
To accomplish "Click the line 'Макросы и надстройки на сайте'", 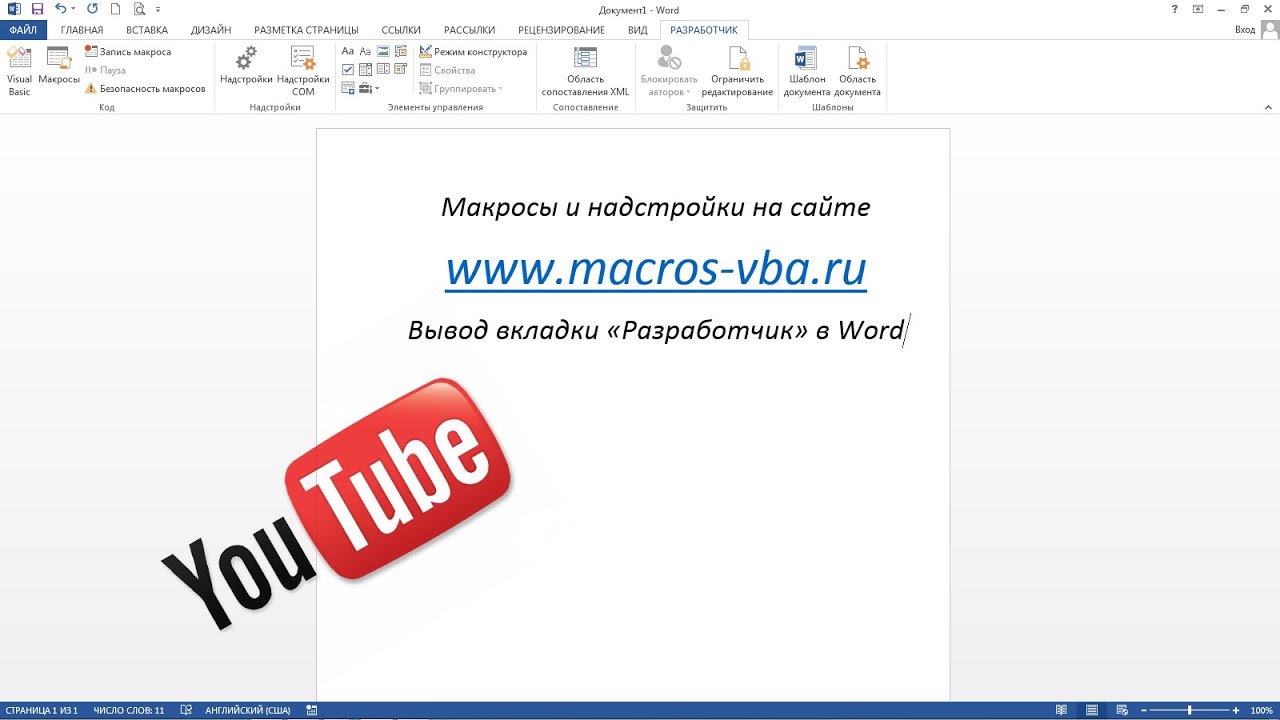I will pos(656,207).
